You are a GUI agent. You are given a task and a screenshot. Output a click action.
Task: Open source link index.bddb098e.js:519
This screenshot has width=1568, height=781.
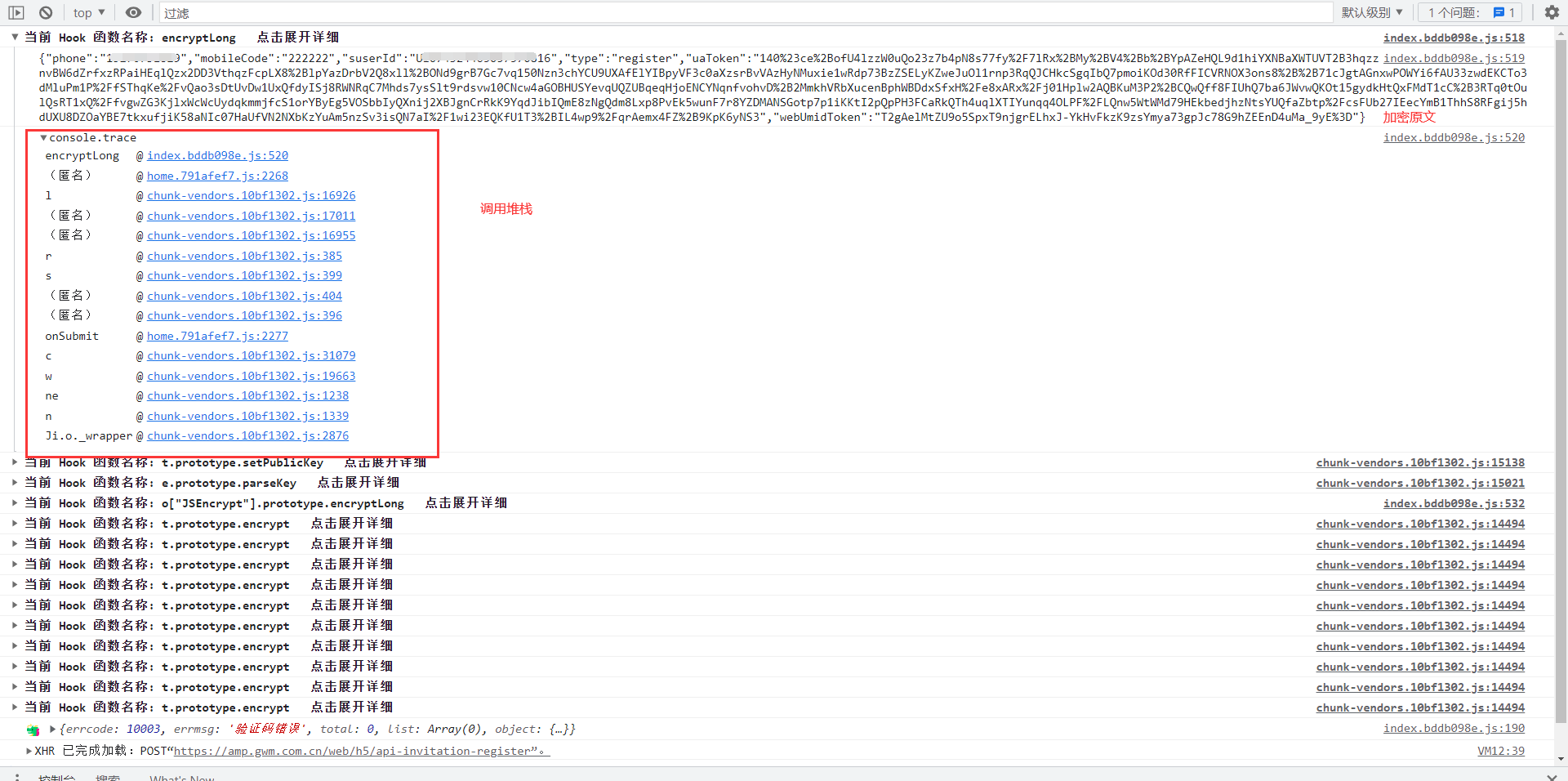click(1454, 58)
